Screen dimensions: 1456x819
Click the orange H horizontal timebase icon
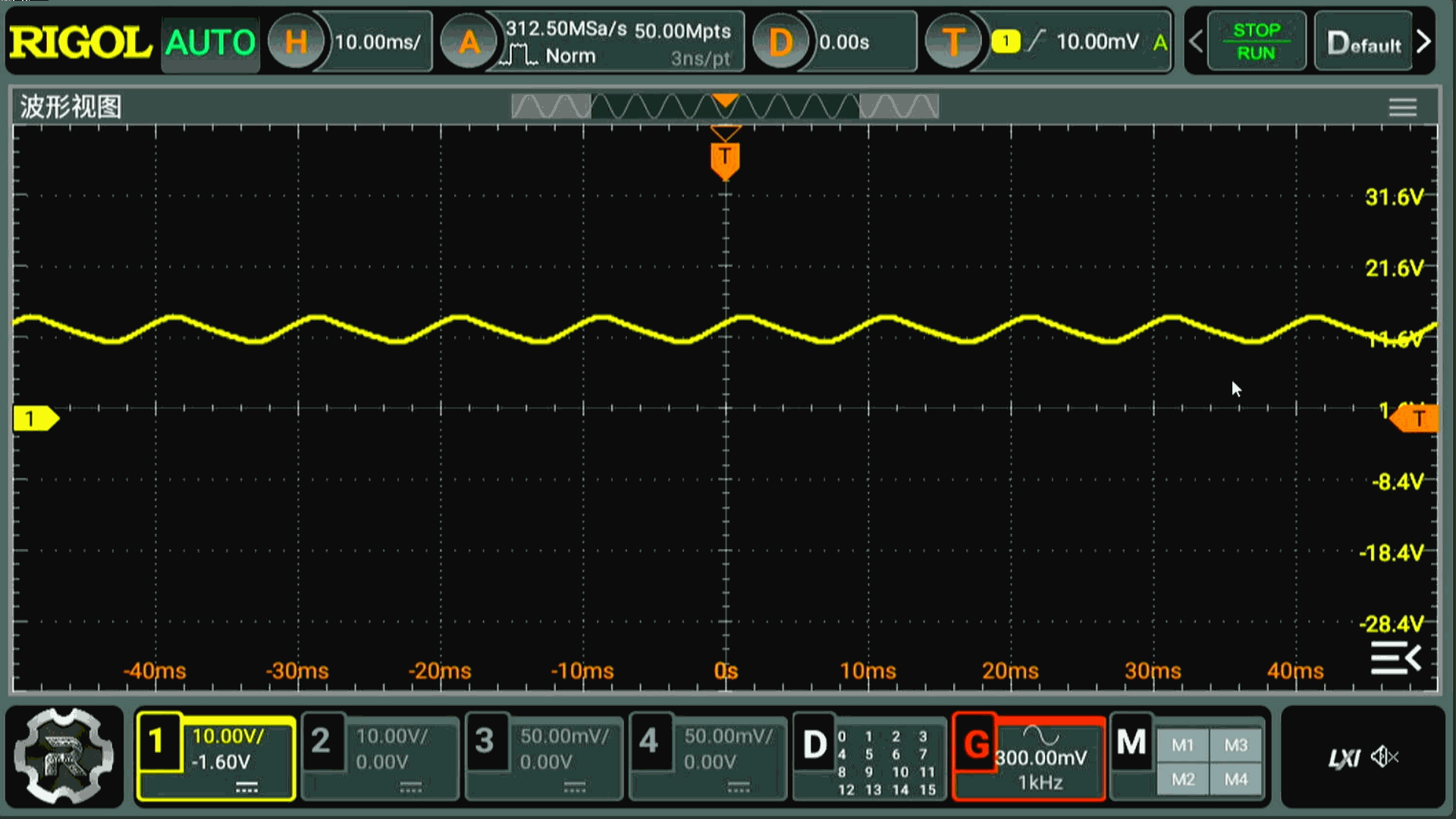click(x=296, y=42)
